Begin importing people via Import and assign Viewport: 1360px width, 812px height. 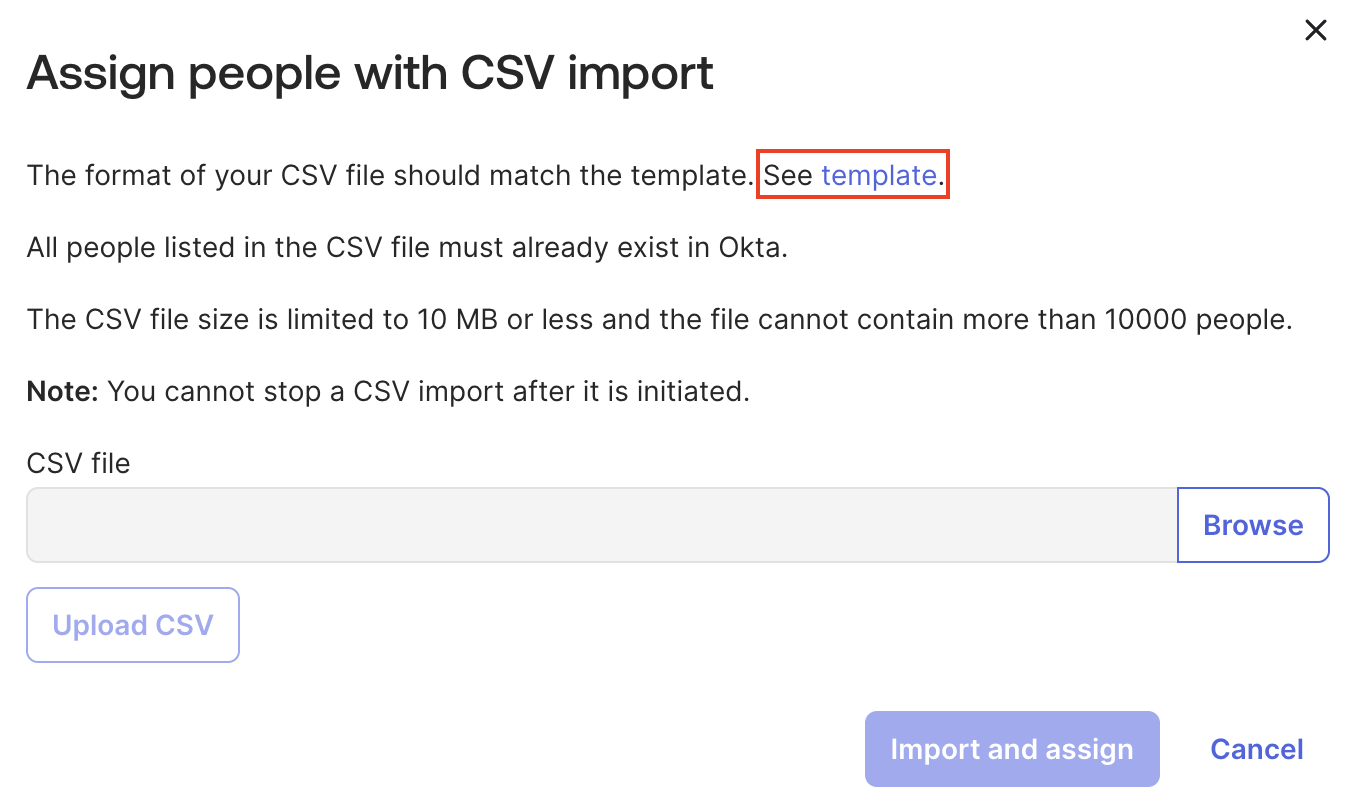1011,748
